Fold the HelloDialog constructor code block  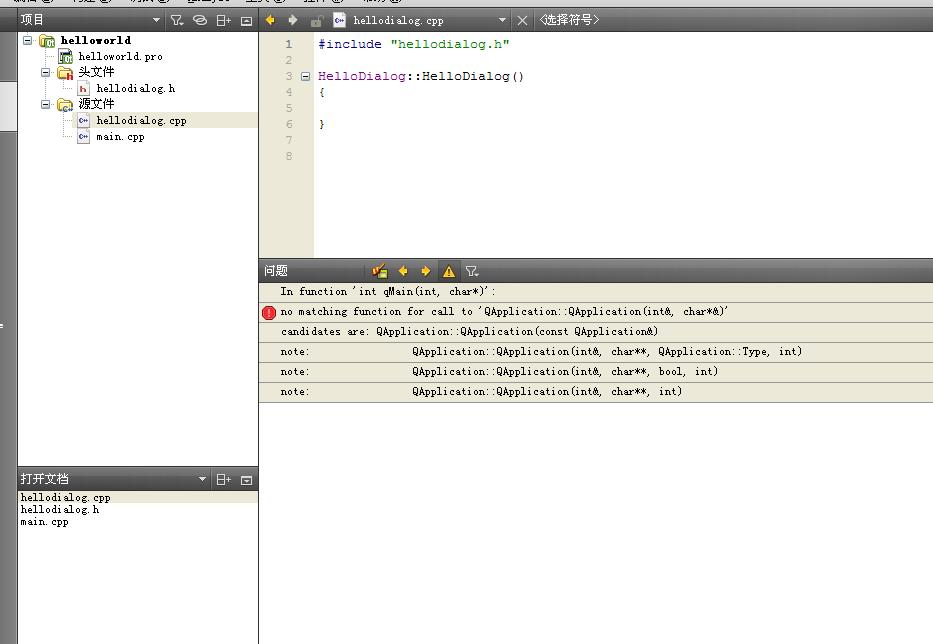[x=305, y=76]
